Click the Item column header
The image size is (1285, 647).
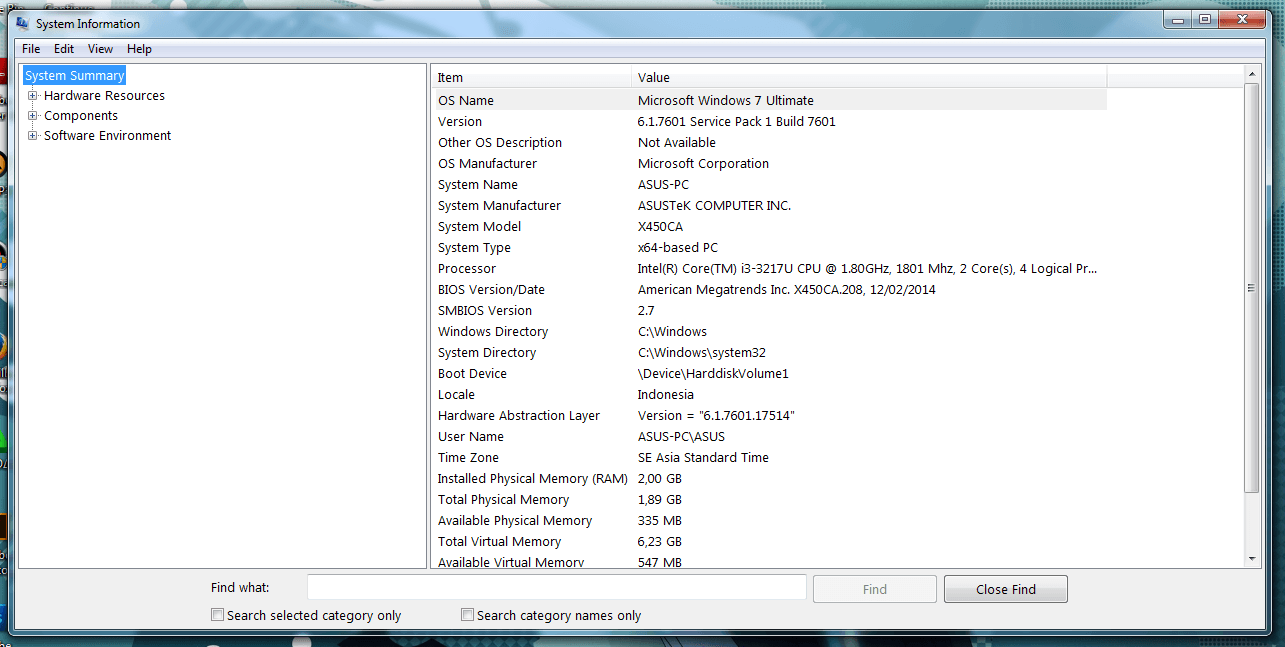coord(532,77)
